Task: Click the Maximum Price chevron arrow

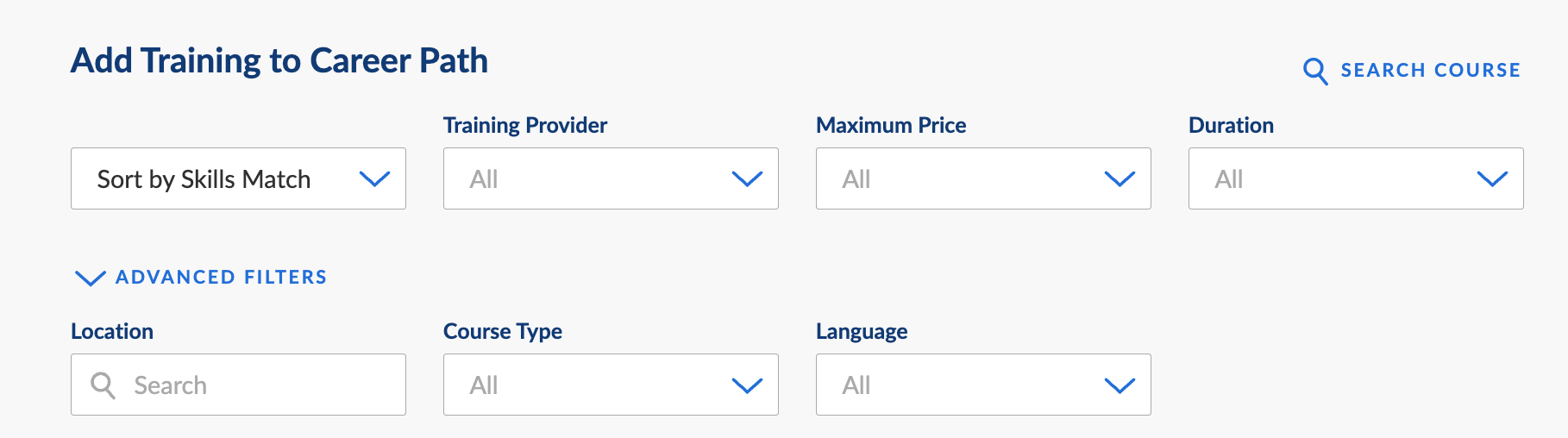Action: point(1120,179)
